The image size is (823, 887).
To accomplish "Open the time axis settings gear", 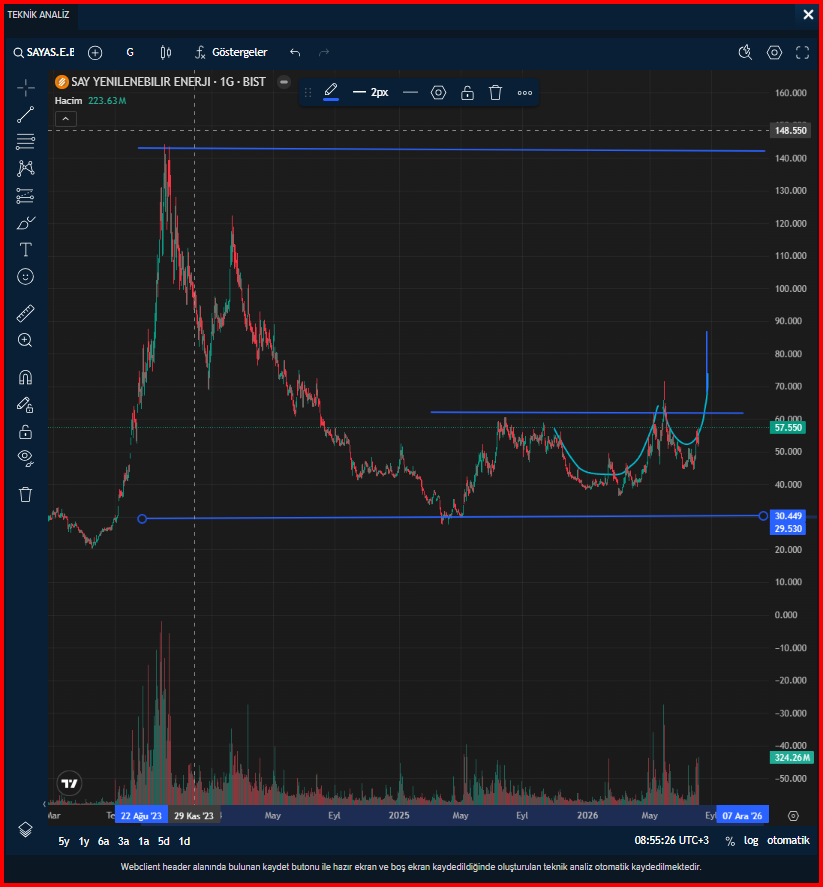I will [x=793, y=816].
